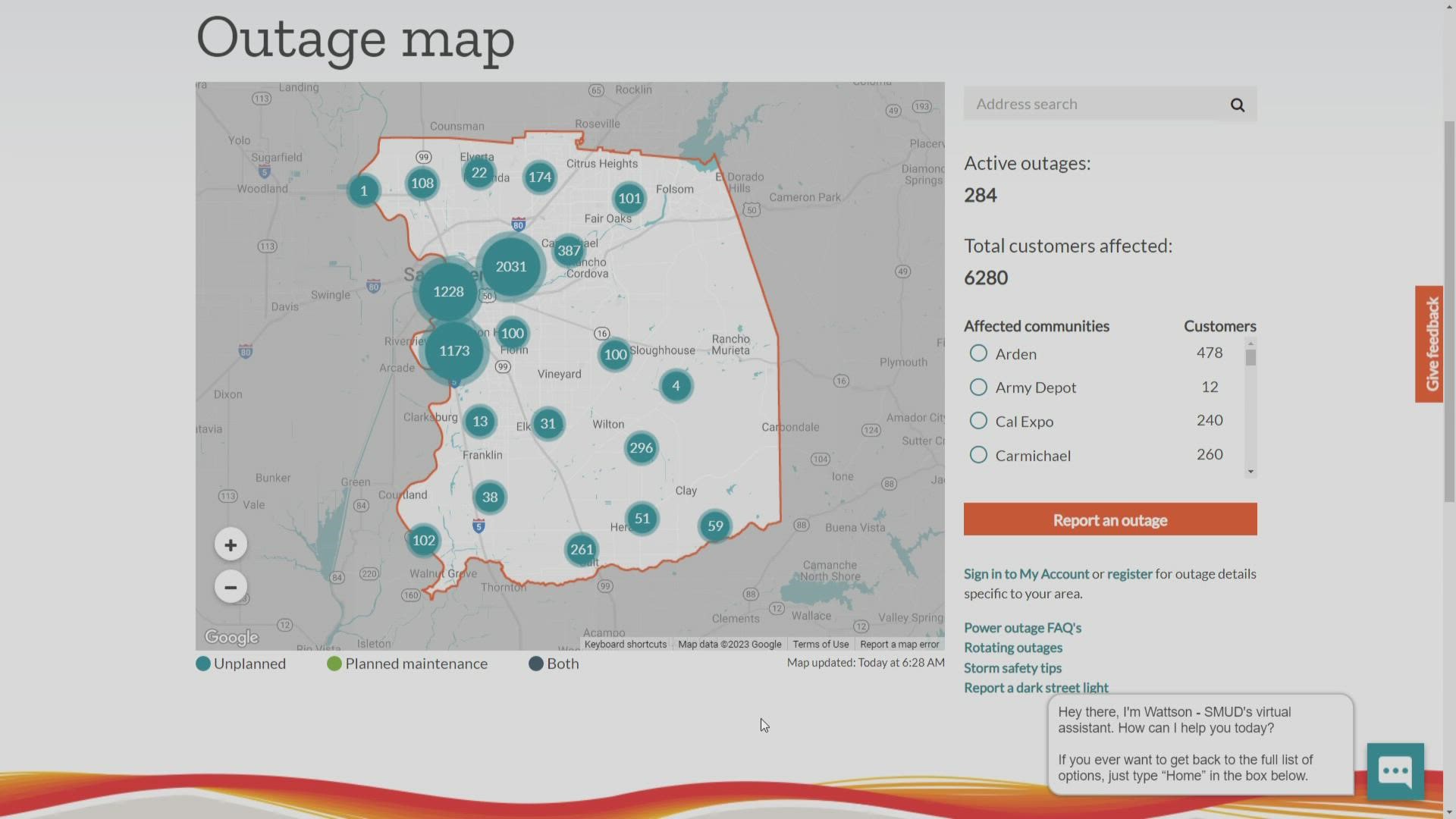This screenshot has height=819, width=1456.
Task: Click the outage marker labeled 4
Action: (x=676, y=386)
